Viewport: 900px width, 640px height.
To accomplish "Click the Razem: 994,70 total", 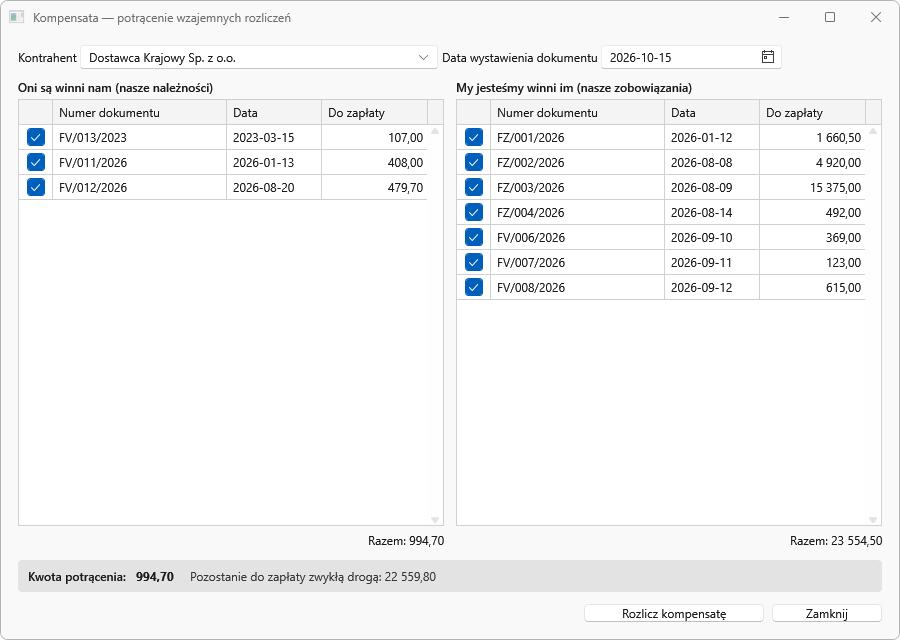I will tap(406, 541).
